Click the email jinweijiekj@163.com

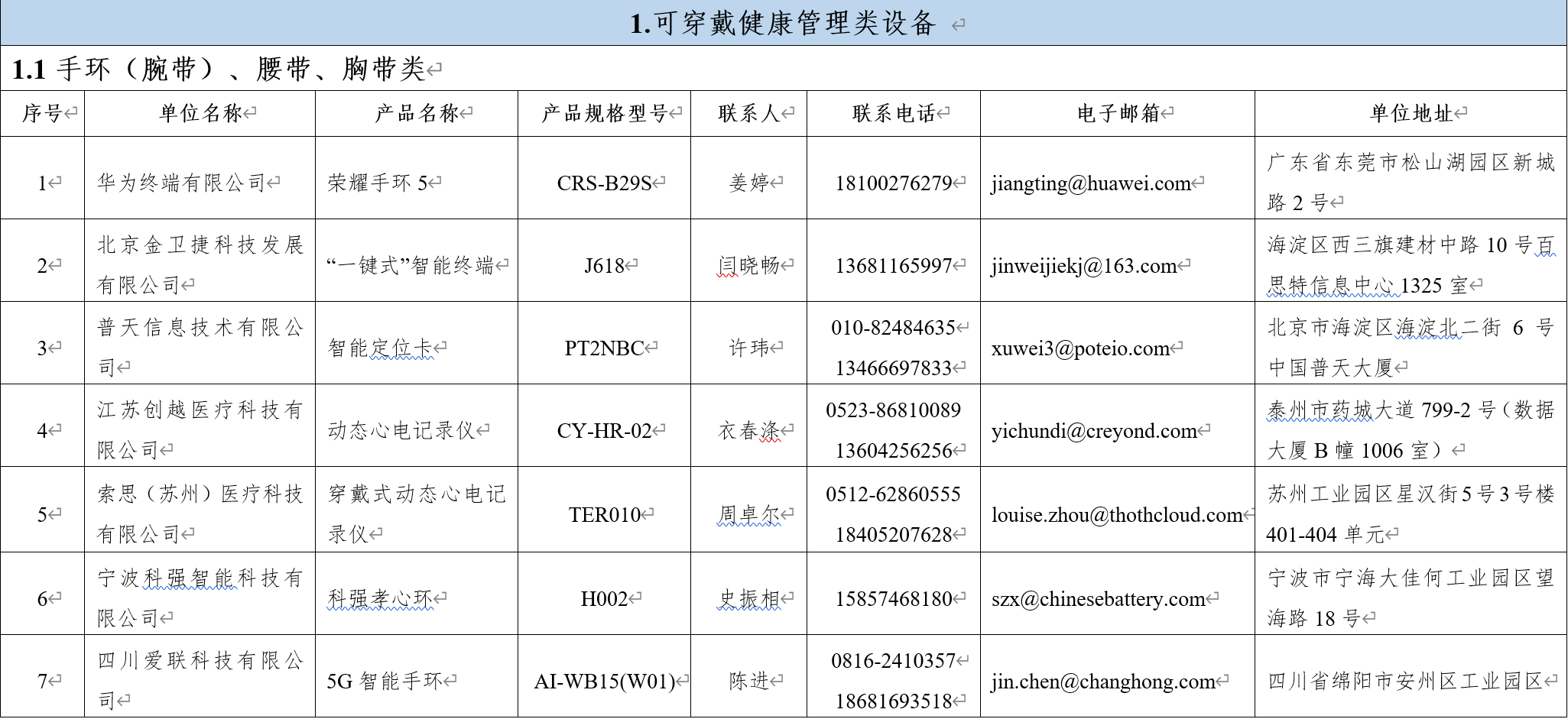tap(1084, 266)
